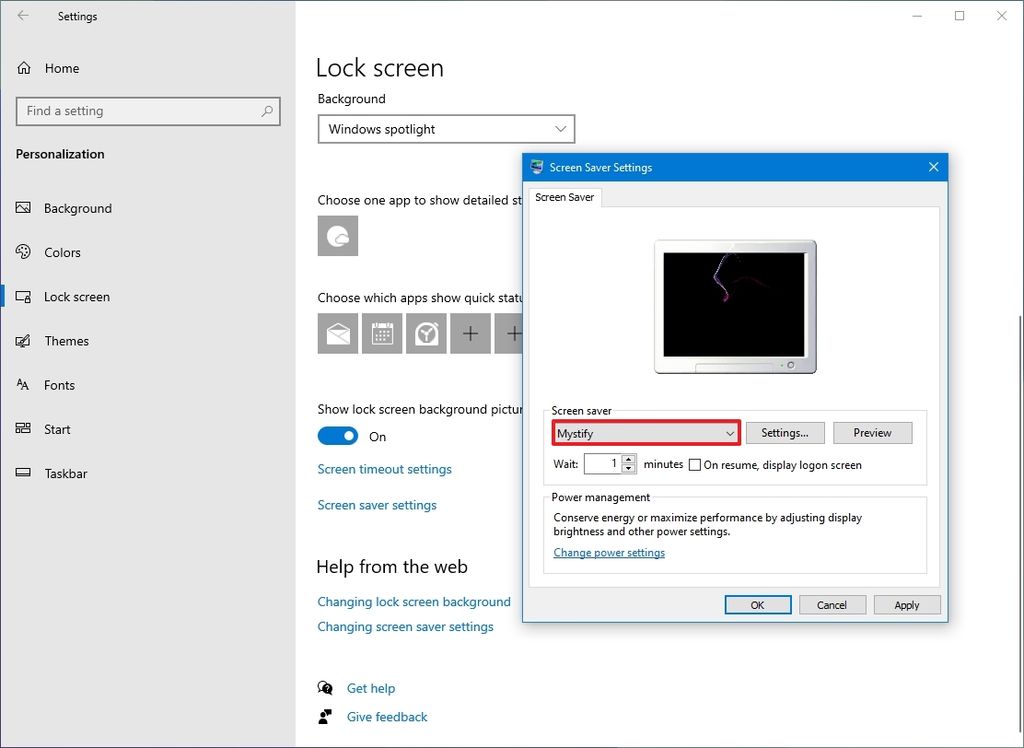Switch to the Screen Saver tab
This screenshot has width=1024, height=748.
(x=565, y=197)
